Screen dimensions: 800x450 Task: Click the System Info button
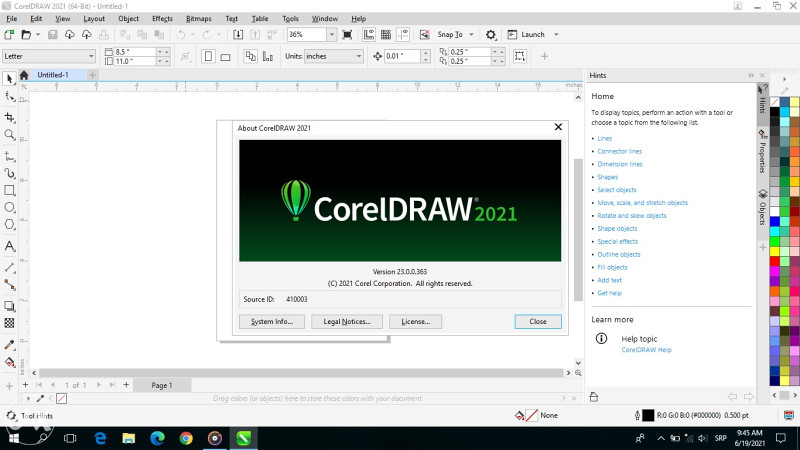click(272, 321)
